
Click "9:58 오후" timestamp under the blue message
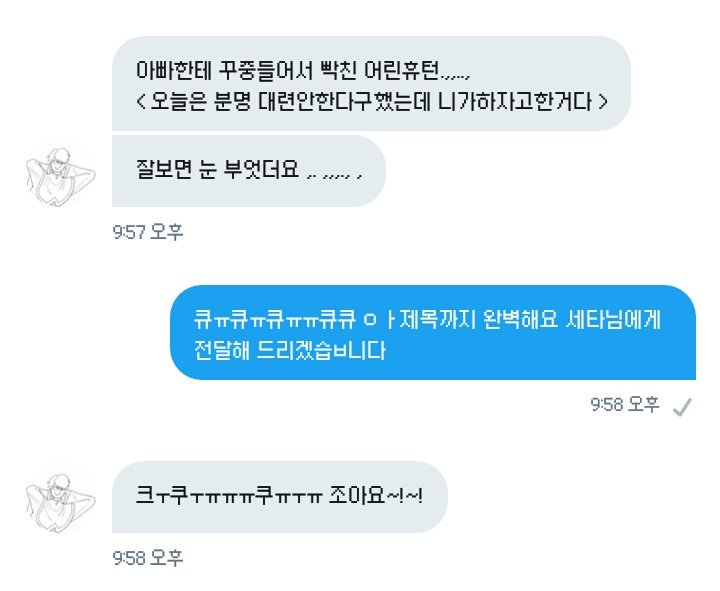(x=624, y=405)
